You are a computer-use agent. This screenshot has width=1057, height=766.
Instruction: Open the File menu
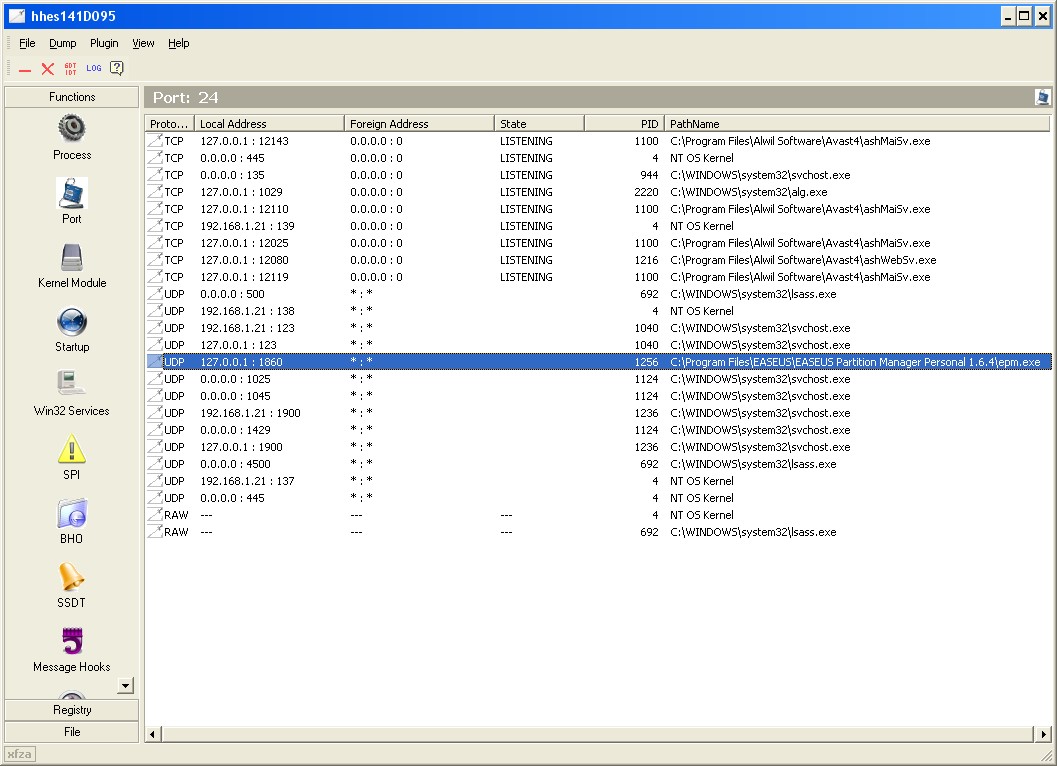coord(27,43)
